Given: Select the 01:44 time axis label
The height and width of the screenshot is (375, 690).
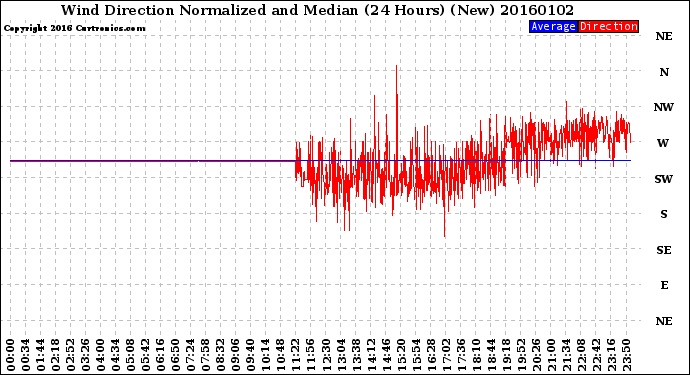Looking at the screenshot, I should tap(40, 355).
